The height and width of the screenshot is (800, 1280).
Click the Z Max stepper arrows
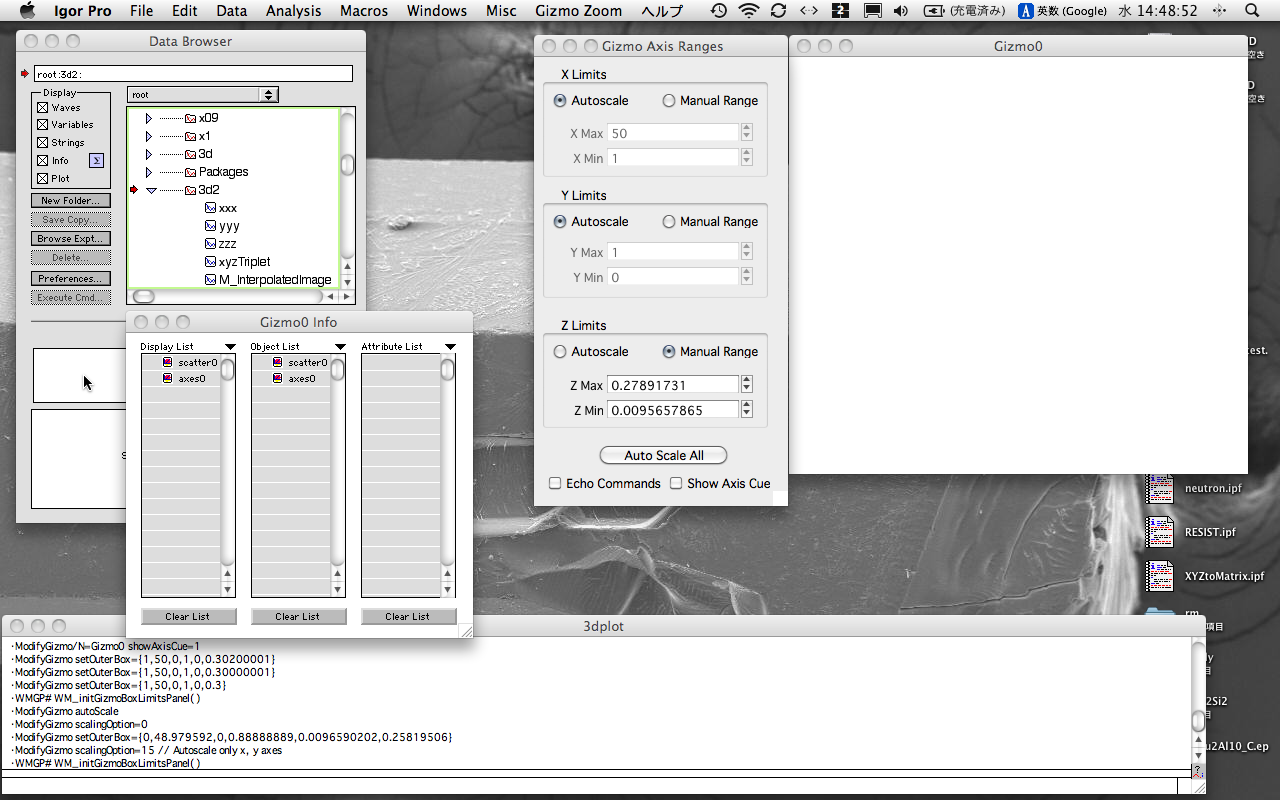[x=746, y=385]
